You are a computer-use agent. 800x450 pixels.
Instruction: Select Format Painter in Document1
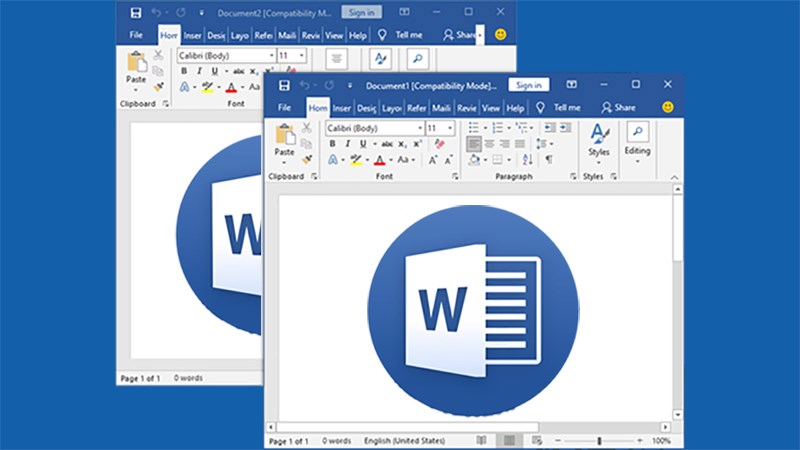tap(306, 160)
